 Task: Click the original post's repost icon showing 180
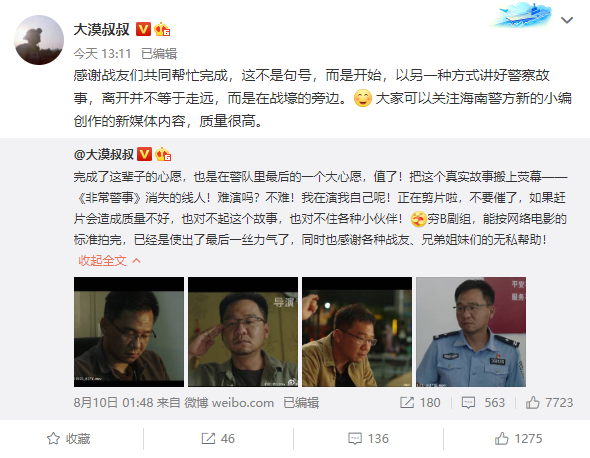420,403
